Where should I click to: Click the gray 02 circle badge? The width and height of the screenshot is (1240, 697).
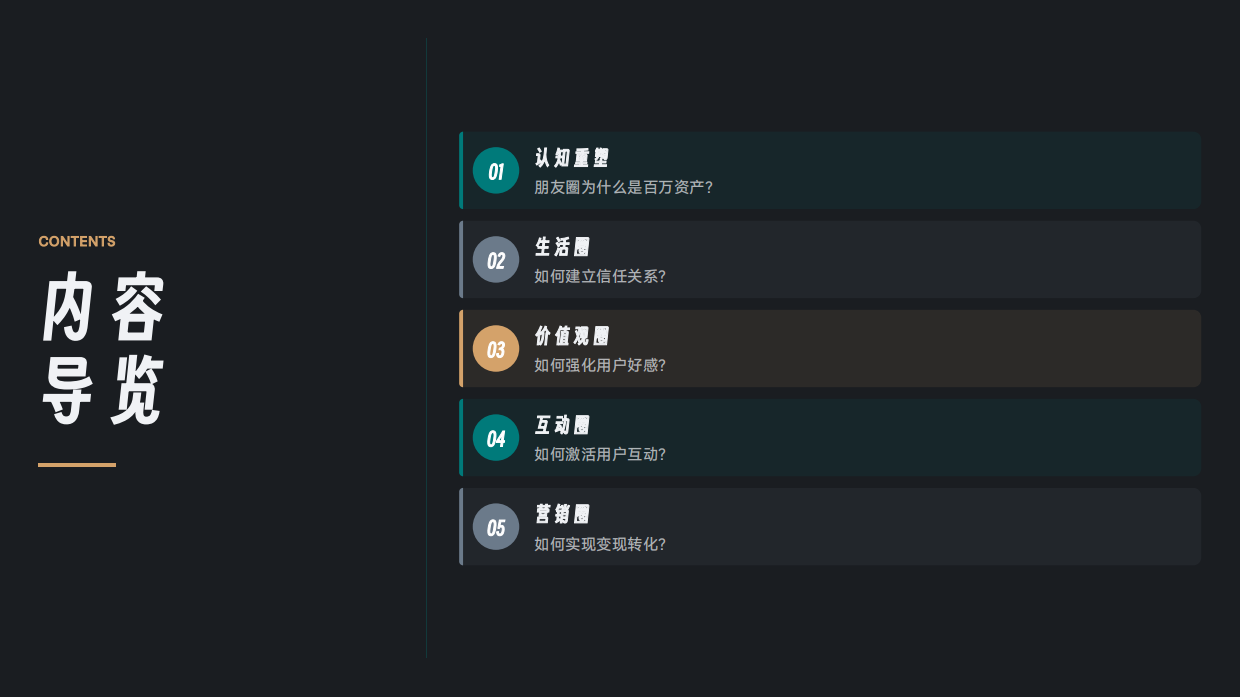tap(496, 260)
